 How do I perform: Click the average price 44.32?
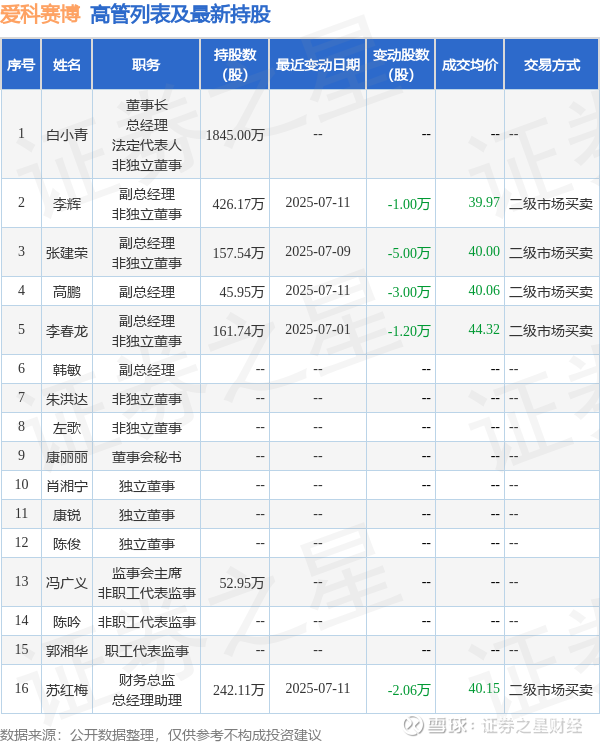pyautogui.click(x=484, y=329)
